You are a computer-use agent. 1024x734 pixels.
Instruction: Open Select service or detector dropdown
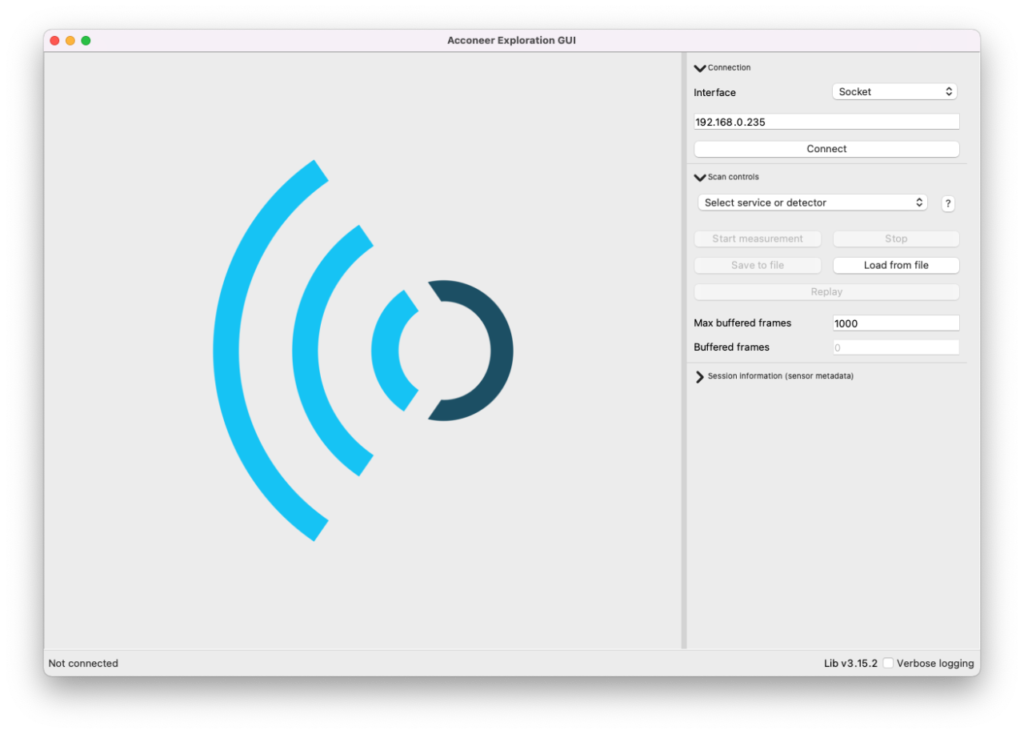[812, 203]
